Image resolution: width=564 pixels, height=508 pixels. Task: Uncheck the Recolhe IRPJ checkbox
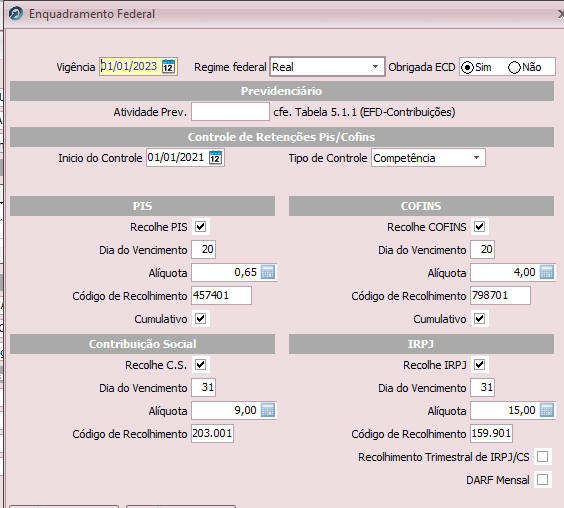click(479, 364)
